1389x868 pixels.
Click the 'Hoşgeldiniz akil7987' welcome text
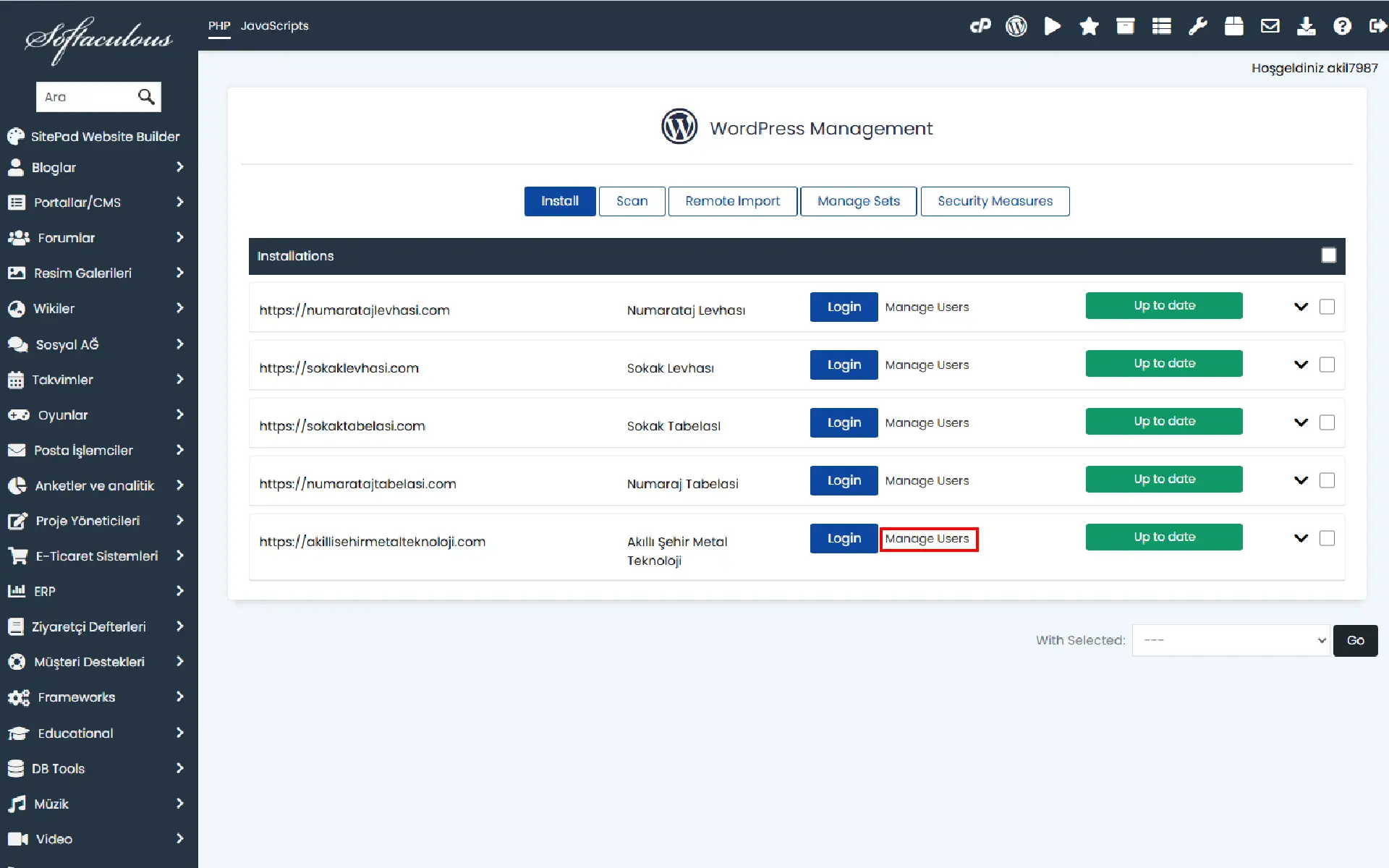click(1314, 68)
